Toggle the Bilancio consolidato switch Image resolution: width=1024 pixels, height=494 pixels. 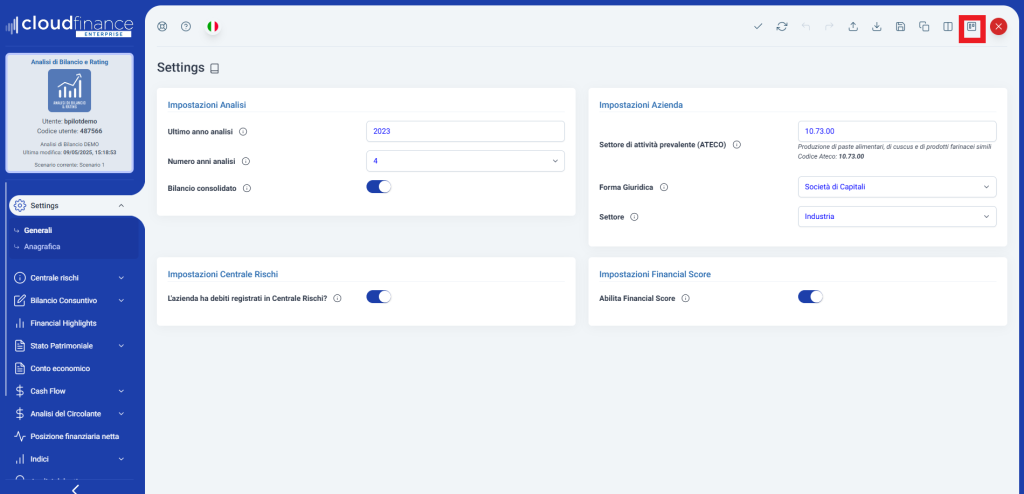(379, 187)
